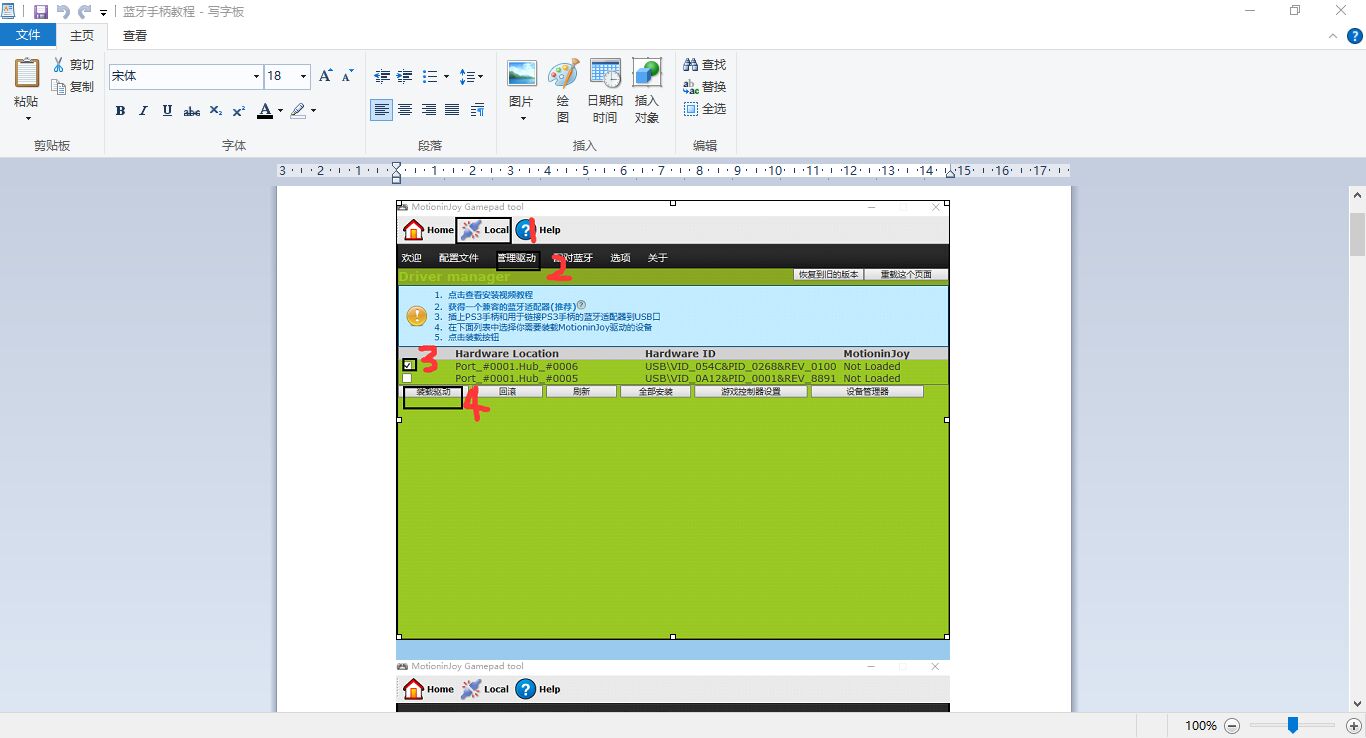Zoom in with the plus button
The width and height of the screenshot is (1366, 738).
pos(1354,725)
